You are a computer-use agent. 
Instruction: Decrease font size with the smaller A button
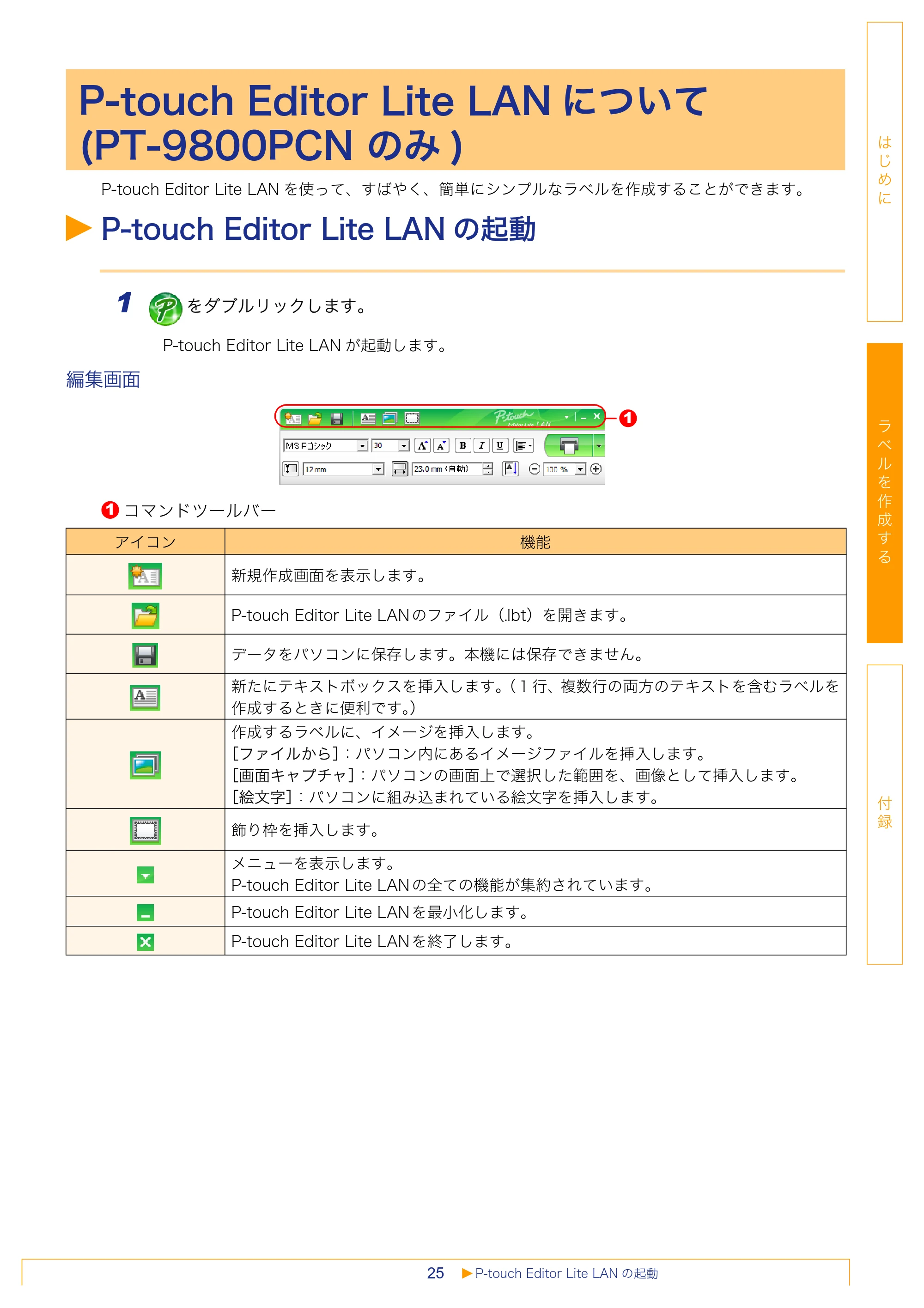pos(441,445)
